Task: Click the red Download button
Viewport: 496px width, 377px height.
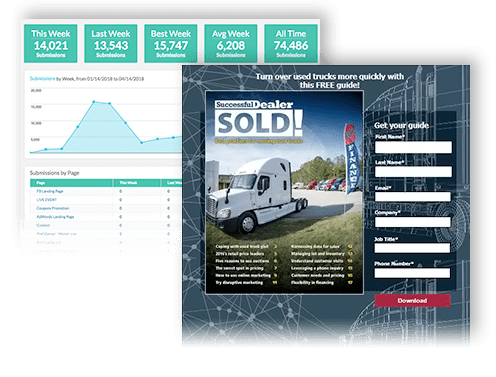Action: click(412, 300)
